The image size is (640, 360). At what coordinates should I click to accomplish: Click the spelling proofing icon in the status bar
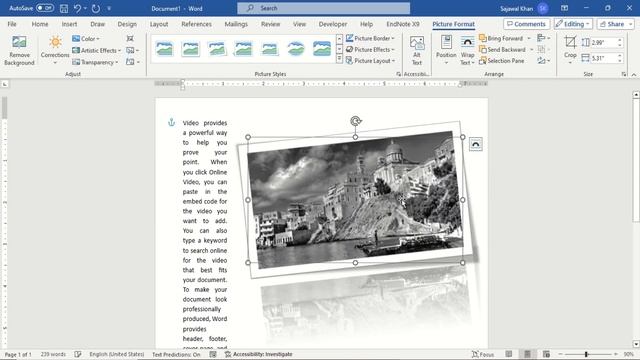pos(78,354)
